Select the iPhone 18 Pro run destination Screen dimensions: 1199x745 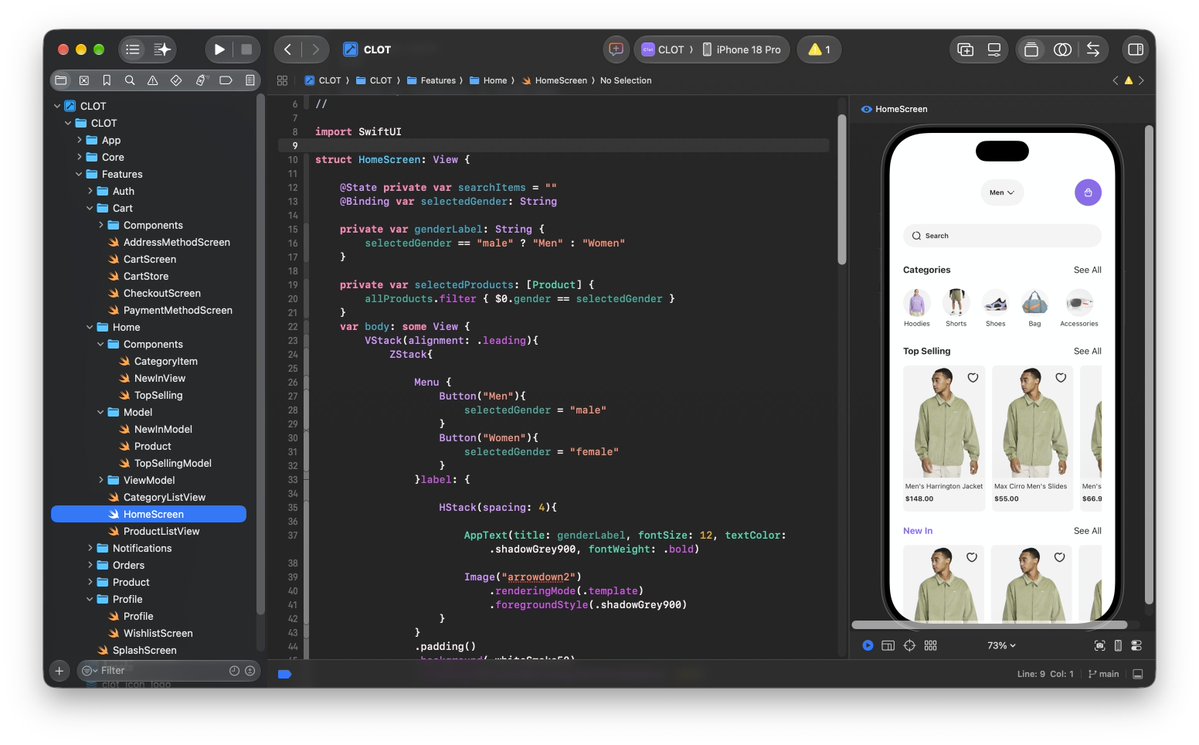[x=742, y=50]
